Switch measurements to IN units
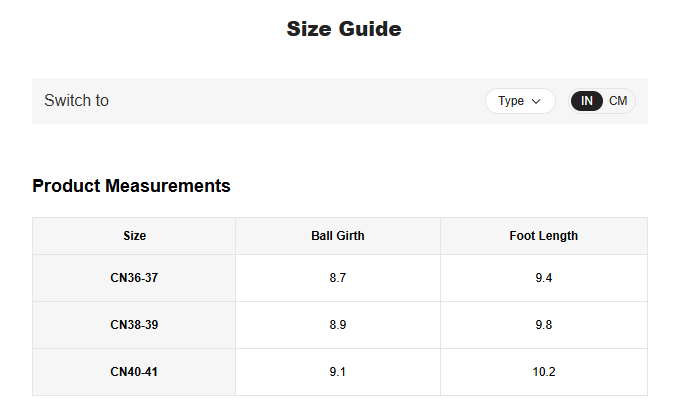 [587, 101]
